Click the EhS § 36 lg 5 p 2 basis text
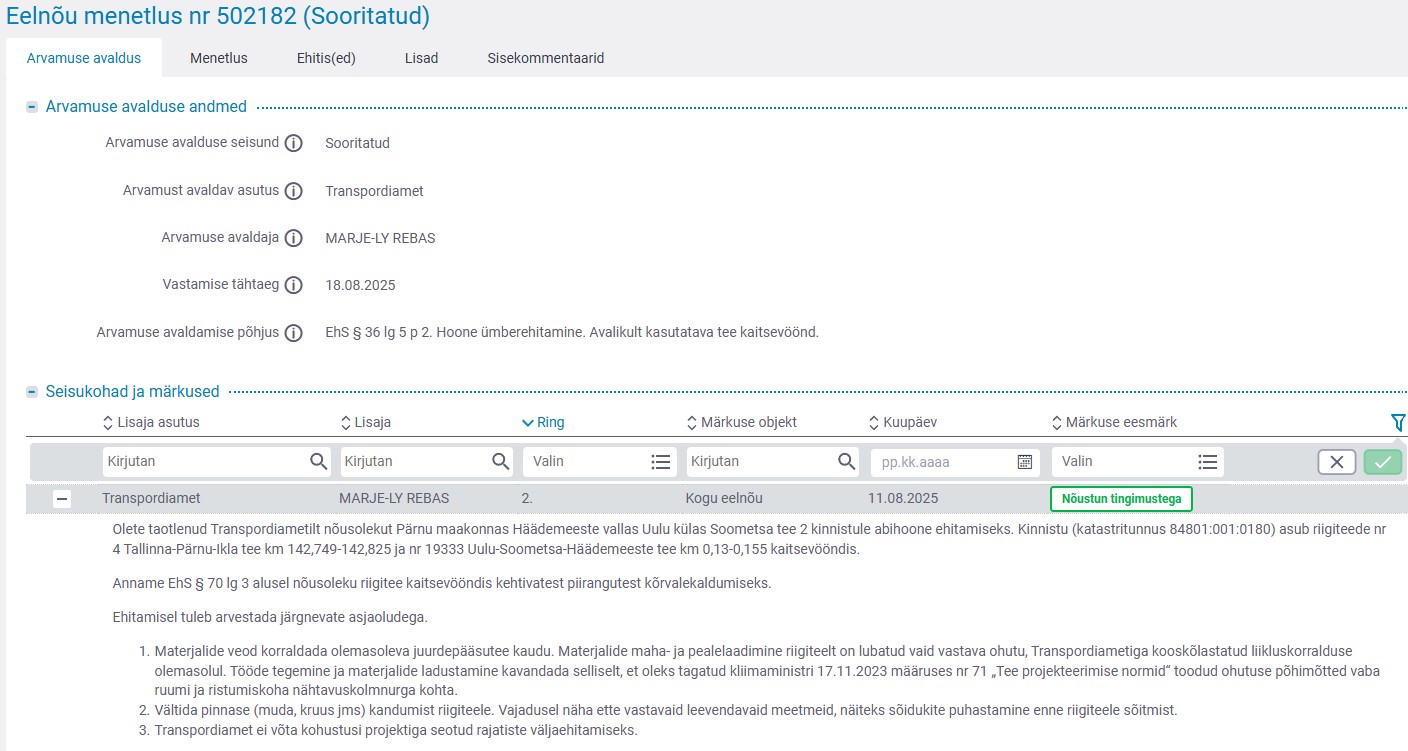This screenshot has height=751, width=1408. (572, 332)
